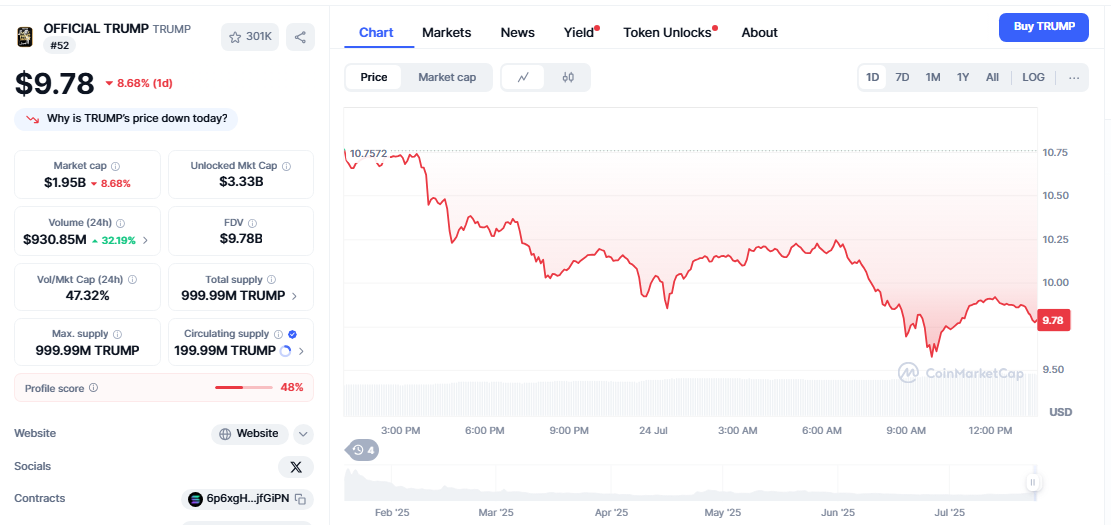Expand more websites dropdown chevron
The width and height of the screenshot is (1111, 525).
[x=303, y=434]
